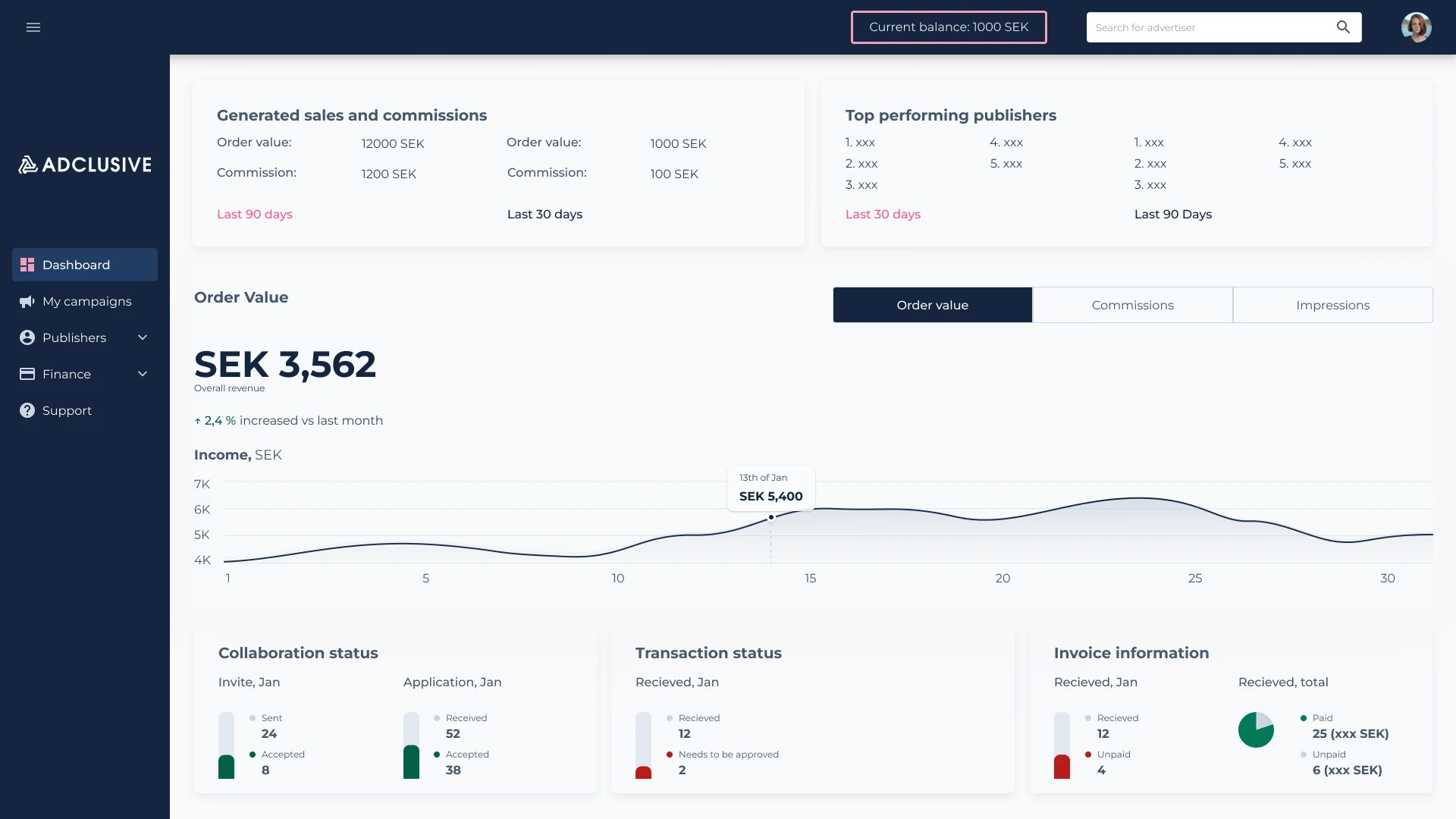Click the Collaboration status heading
Viewport: 1456px width, 819px height.
click(298, 653)
